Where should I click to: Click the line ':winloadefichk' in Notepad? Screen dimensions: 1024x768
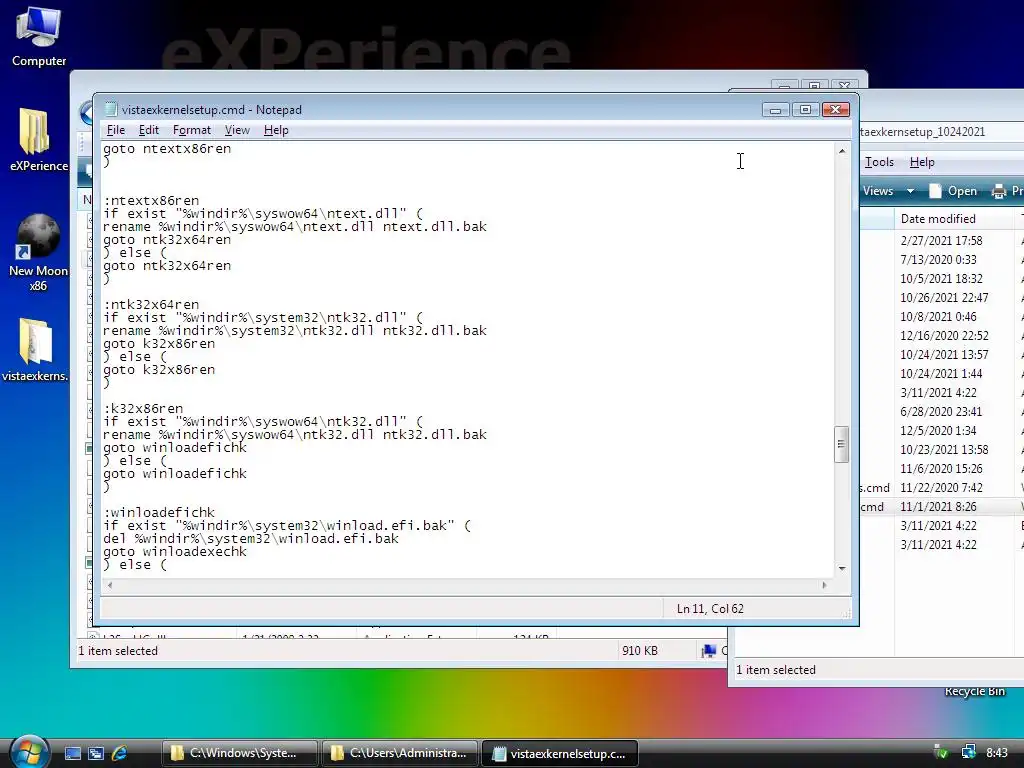point(159,512)
